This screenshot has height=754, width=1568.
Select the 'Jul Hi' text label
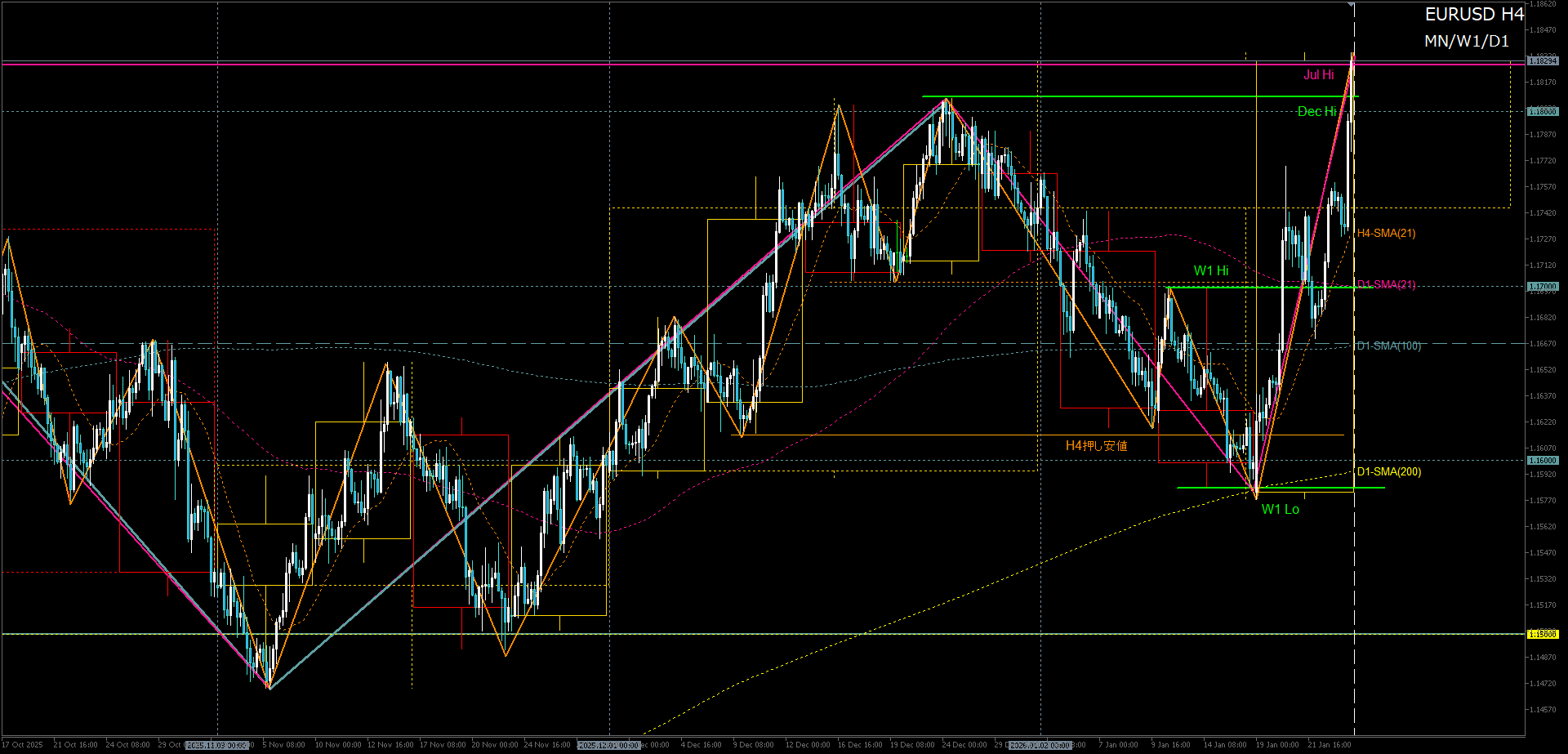click(x=1318, y=75)
